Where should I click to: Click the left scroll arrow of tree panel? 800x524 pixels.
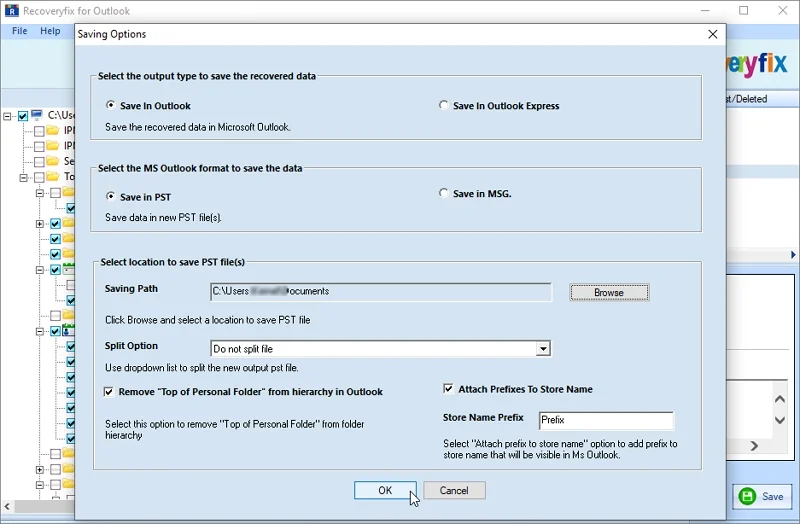pos(7,507)
